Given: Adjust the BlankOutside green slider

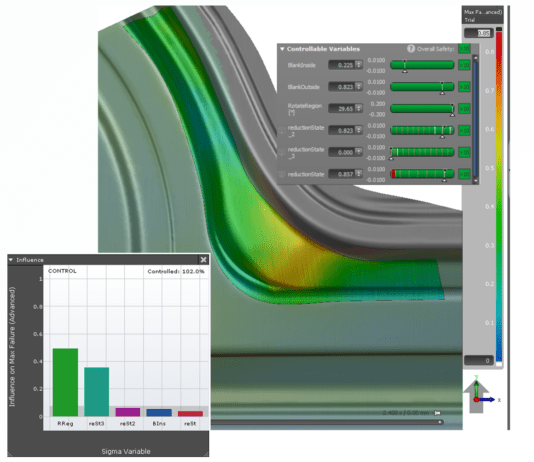Looking at the screenshot, I should [x=422, y=86].
